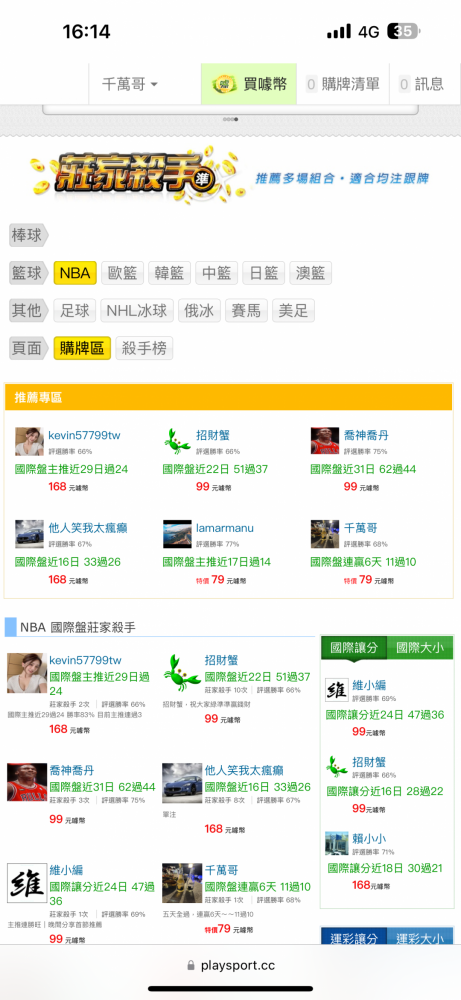Screen dimensions: 461x1000
Task: Click 喬神喬丹 avatar in 推薦專區
Action: (x=325, y=441)
